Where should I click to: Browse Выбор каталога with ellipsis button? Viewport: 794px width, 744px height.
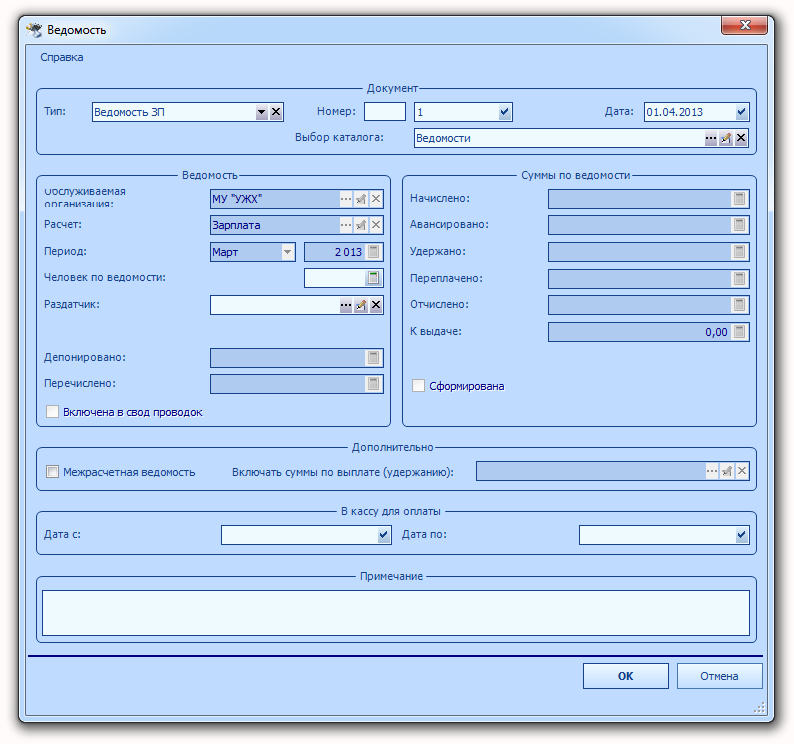click(711, 138)
